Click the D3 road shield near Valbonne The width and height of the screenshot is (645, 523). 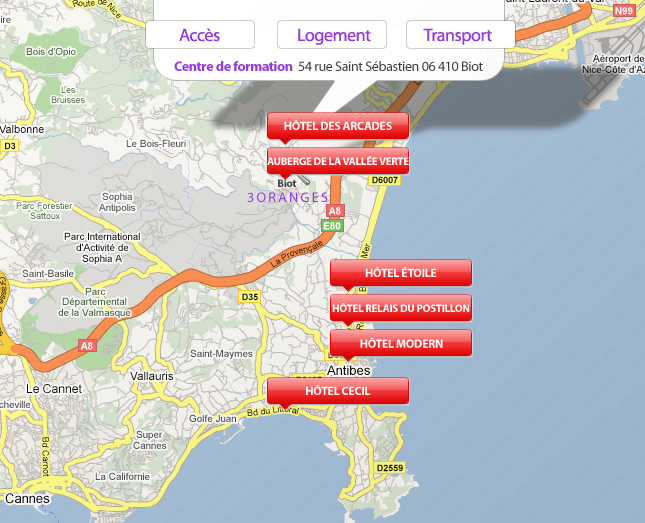[10, 145]
